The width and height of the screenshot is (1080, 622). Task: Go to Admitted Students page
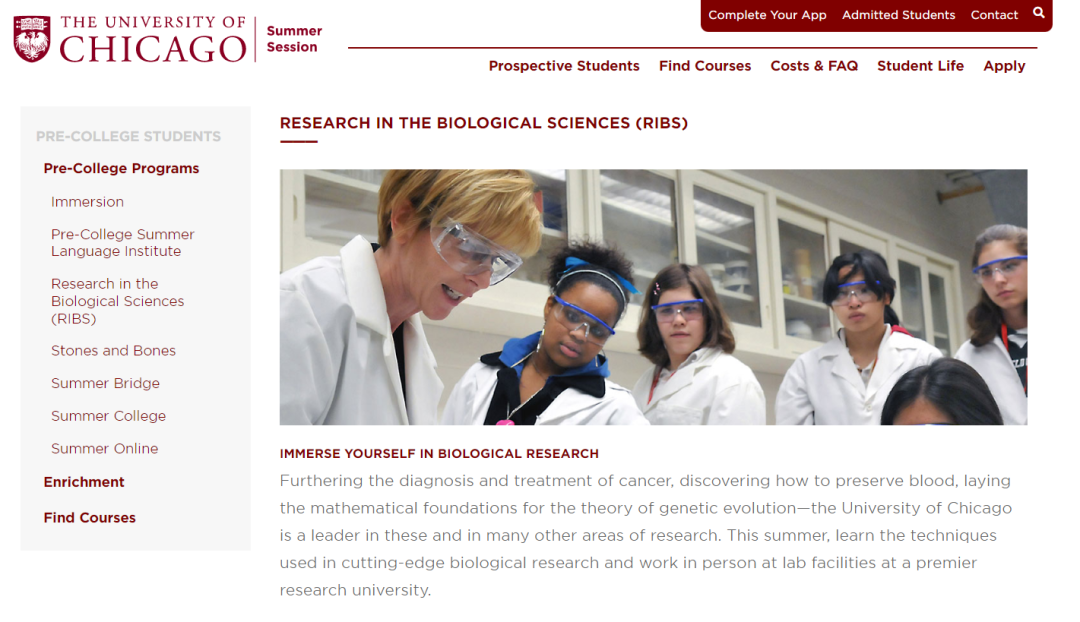click(x=898, y=15)
